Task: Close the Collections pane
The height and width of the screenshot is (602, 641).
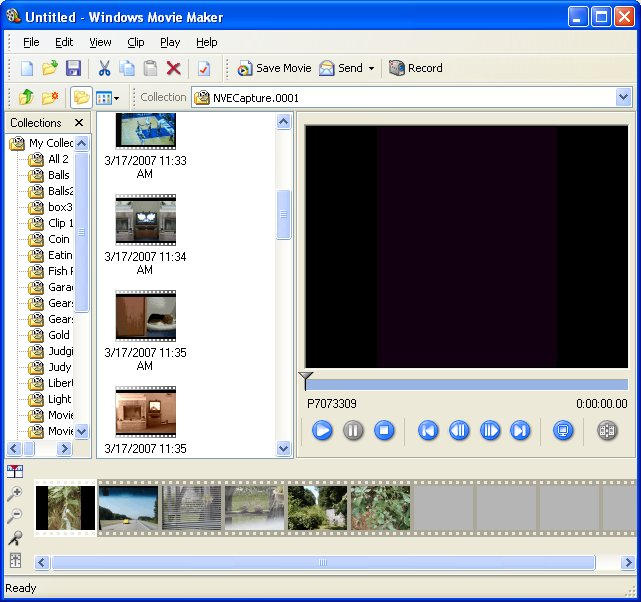Action: pyautogui.click(x=79, y=123)
